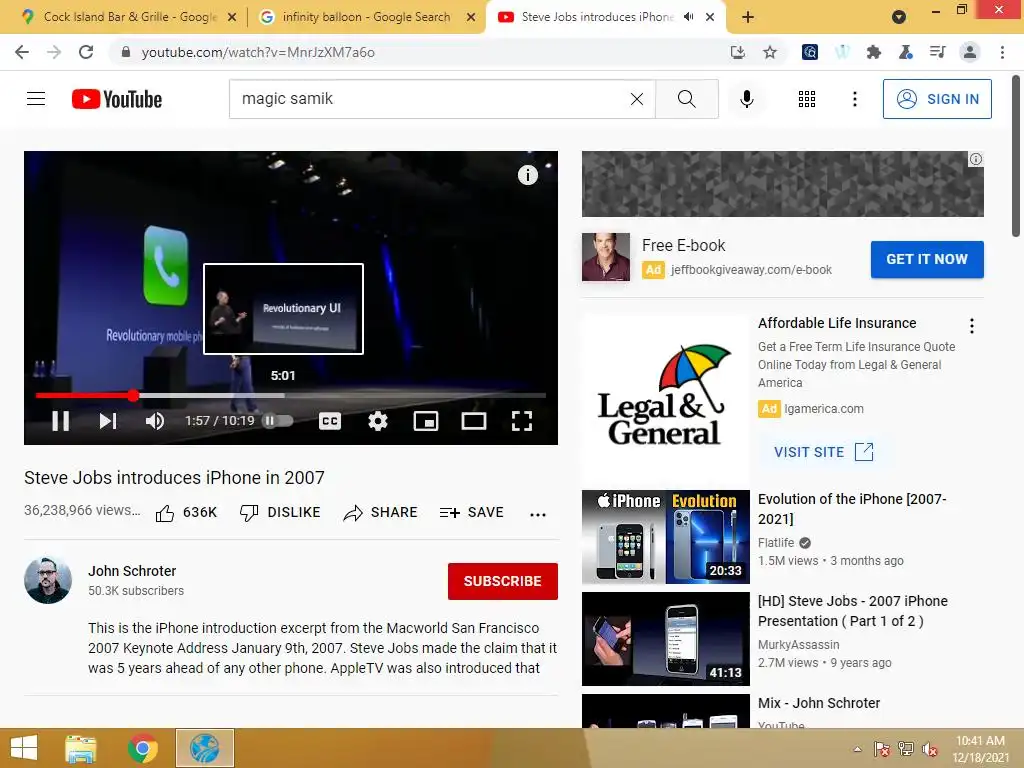Viewport: 1024px width, 768px height.
Task: Toggle the autoplay switch in the player
Action: click(x=278, y=421)
